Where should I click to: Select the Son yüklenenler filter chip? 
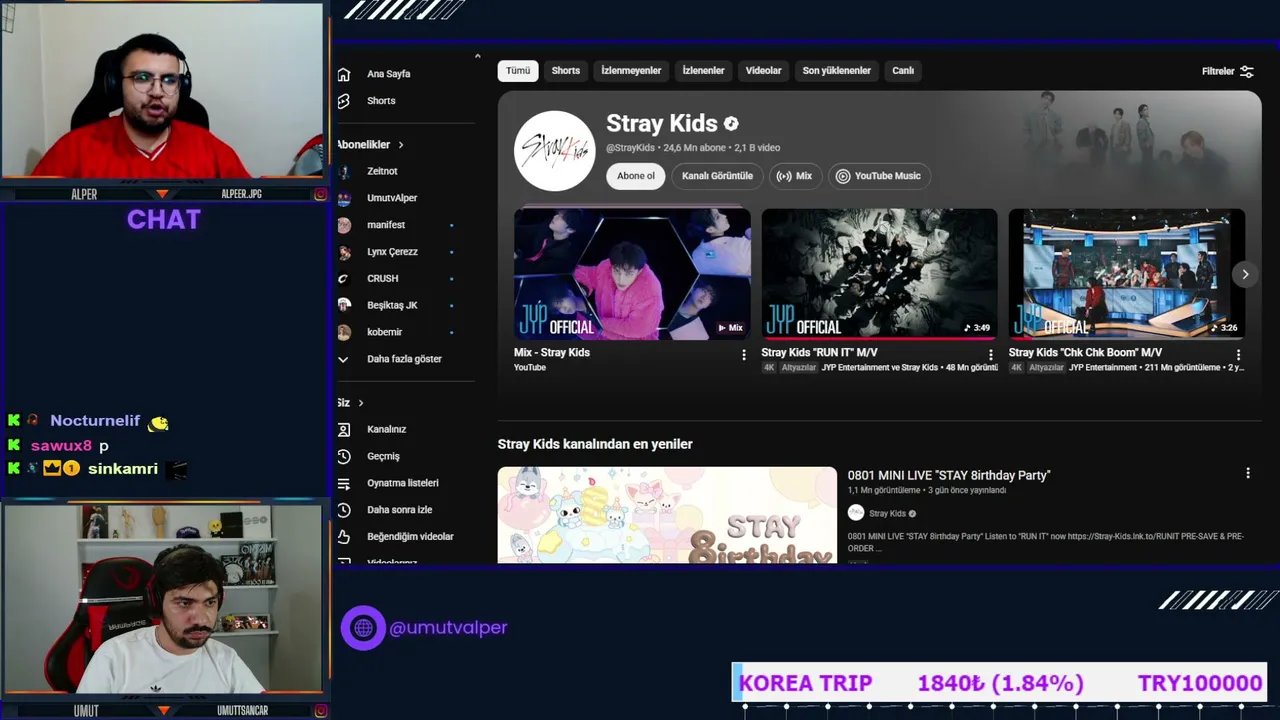836,71
